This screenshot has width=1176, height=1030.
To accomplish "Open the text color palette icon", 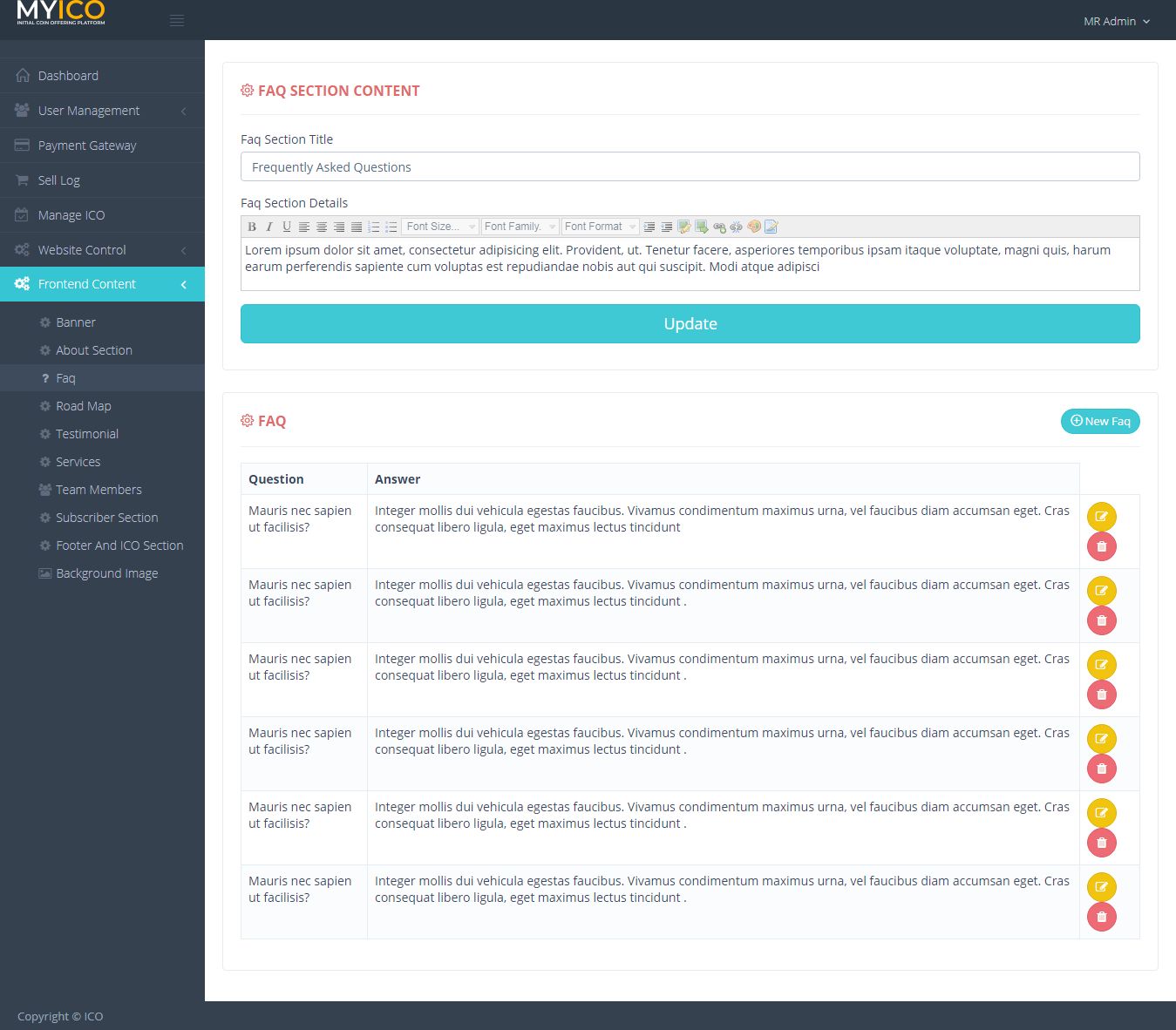I will pos(754,227).
